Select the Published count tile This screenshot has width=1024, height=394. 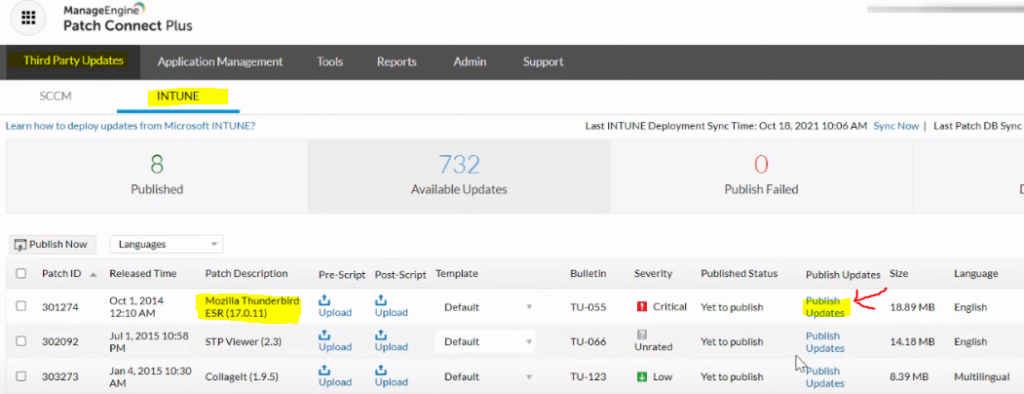pos(157,176)
